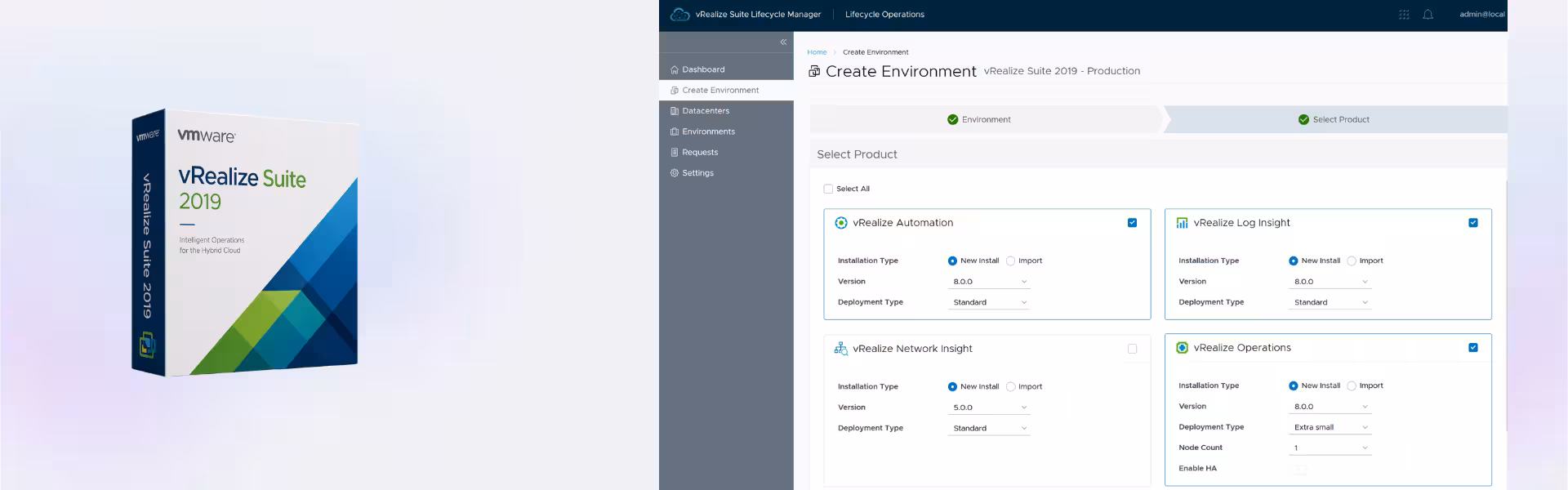1568x490 pixels.
Task: Open Environments in the sidebar menu
Action: [726, 131]
